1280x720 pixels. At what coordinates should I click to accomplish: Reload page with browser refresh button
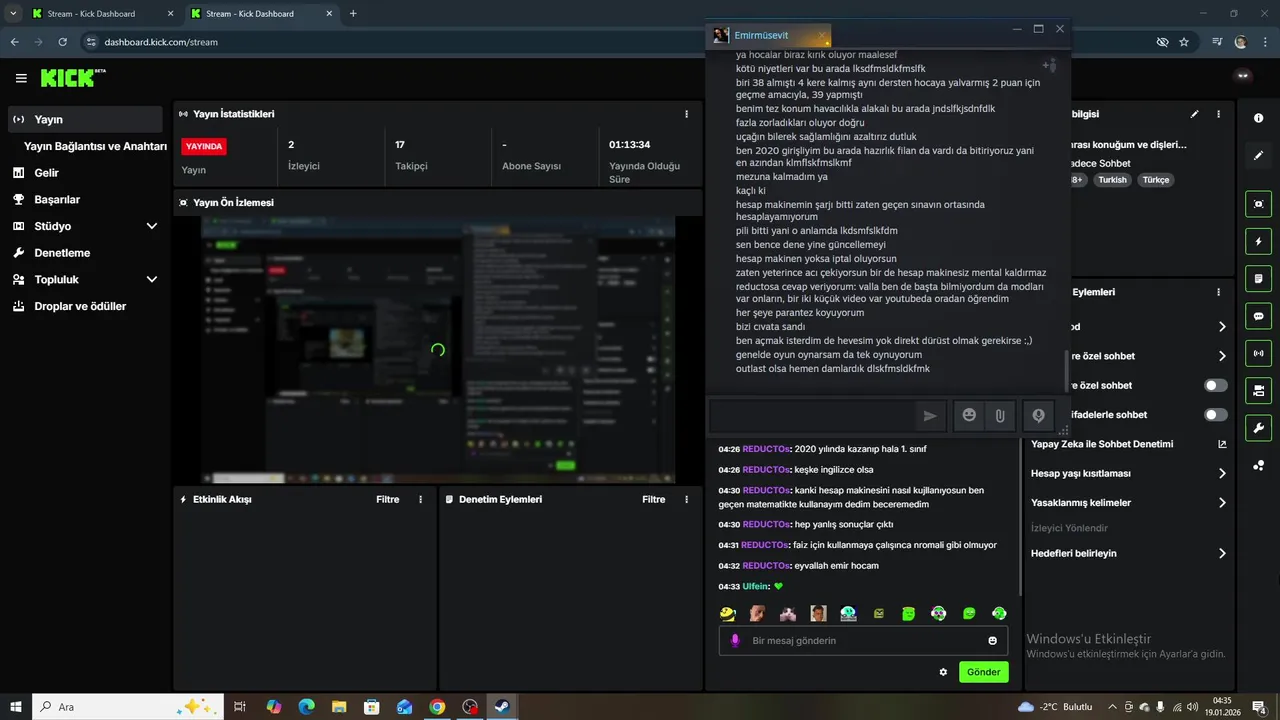click(x=63, y=42)
